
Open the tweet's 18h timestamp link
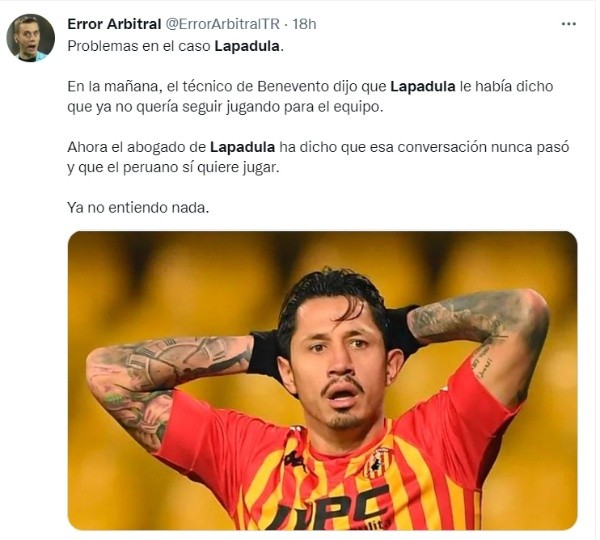304,24
